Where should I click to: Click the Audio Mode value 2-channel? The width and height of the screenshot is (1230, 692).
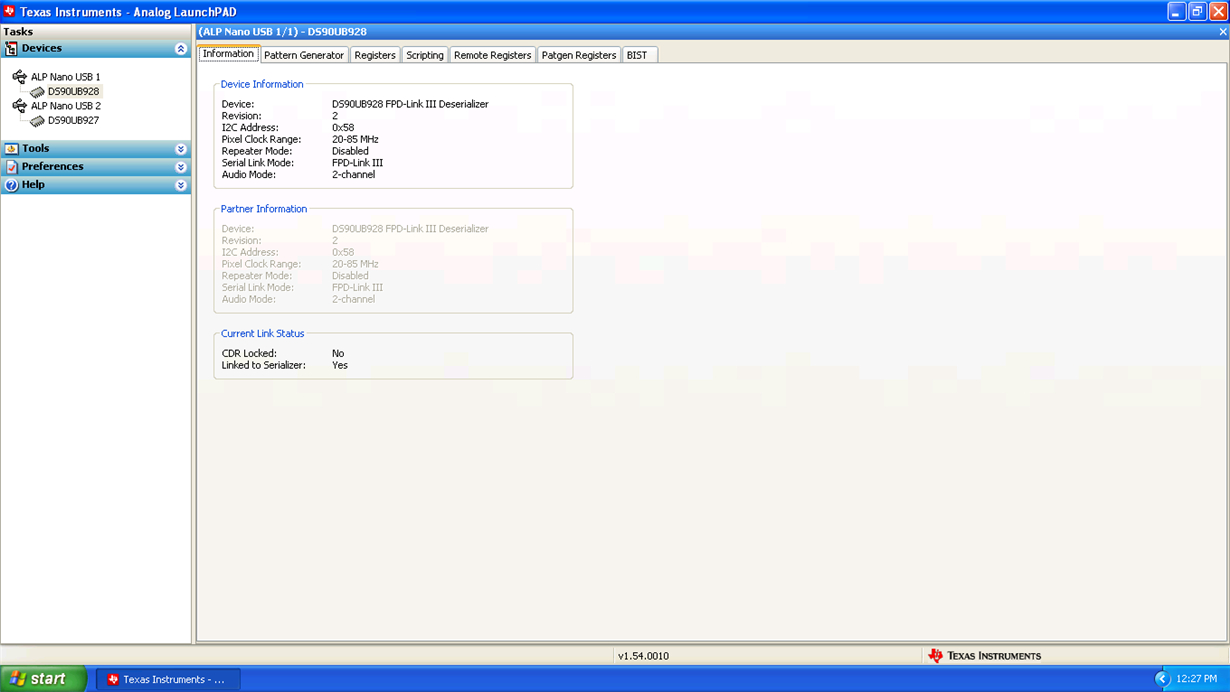tap(354, 175)
